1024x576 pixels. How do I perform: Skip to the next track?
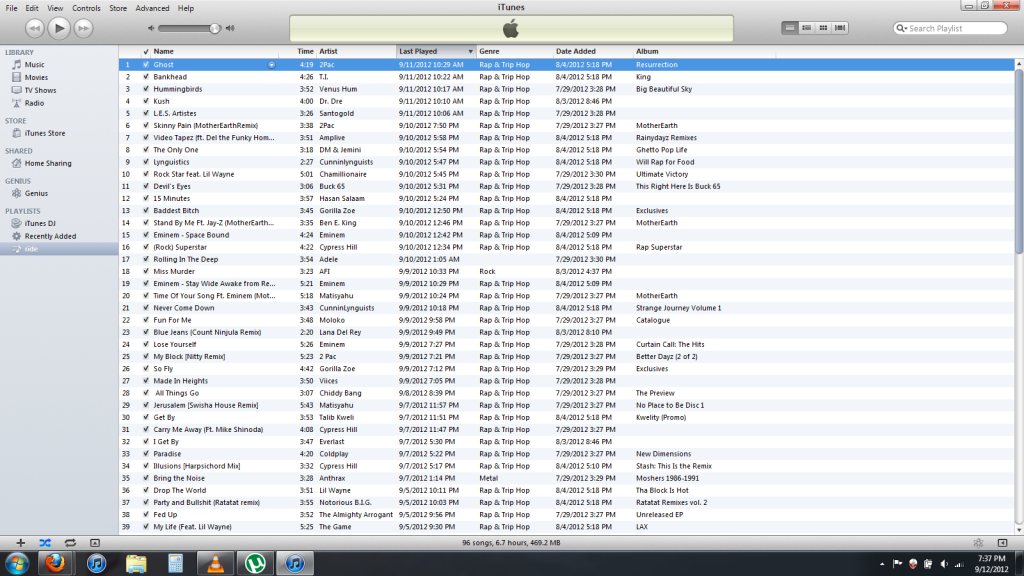pyautogui.click(x=84, y=28)
